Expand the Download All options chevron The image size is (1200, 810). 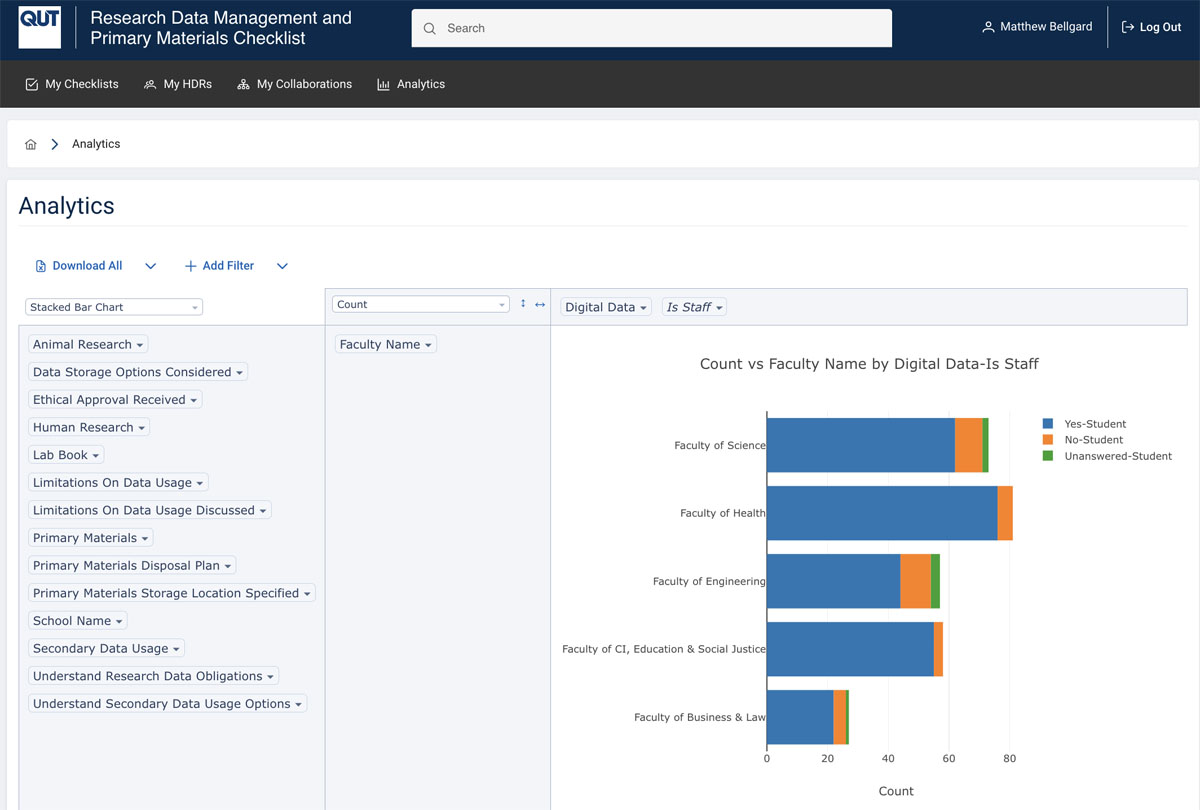(151, 266)
